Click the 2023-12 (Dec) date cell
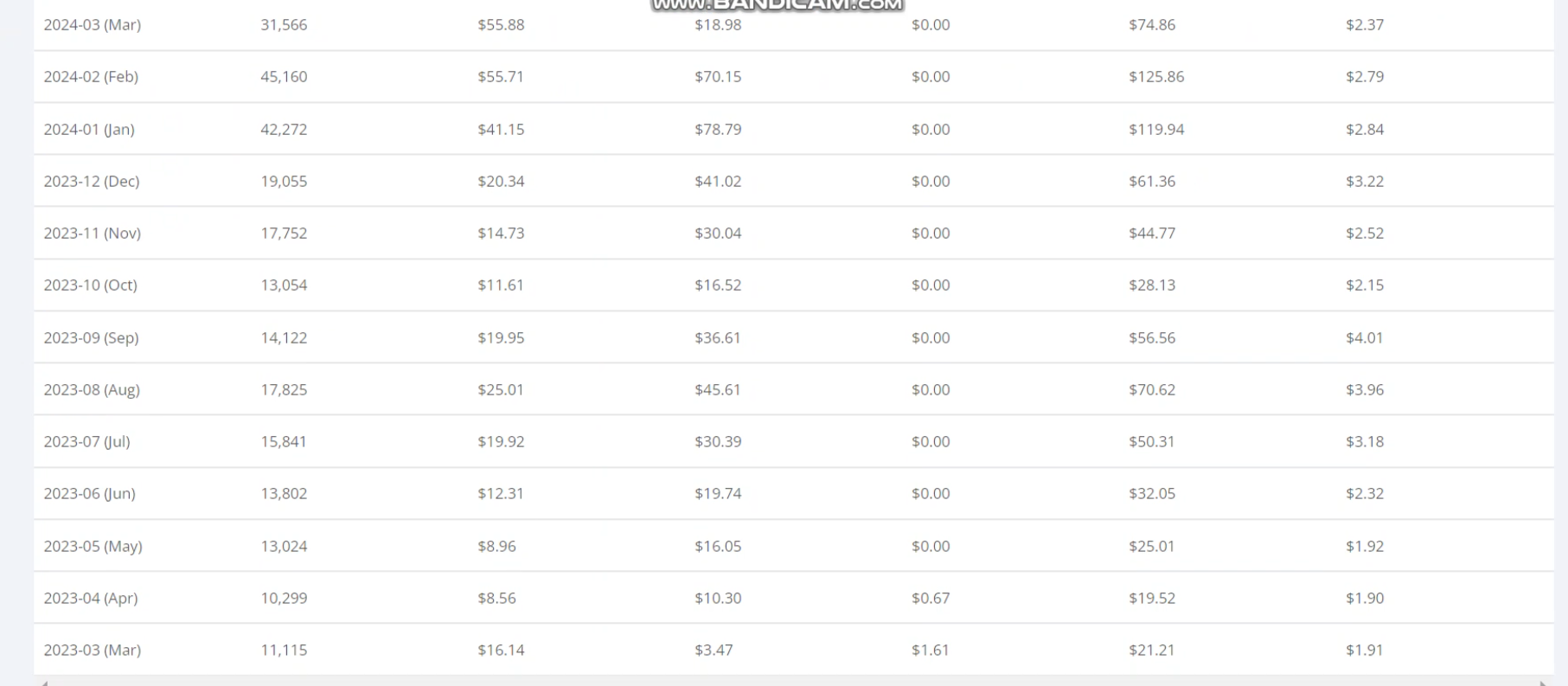Screen dimensions: 1568x686 click(92, 182)
